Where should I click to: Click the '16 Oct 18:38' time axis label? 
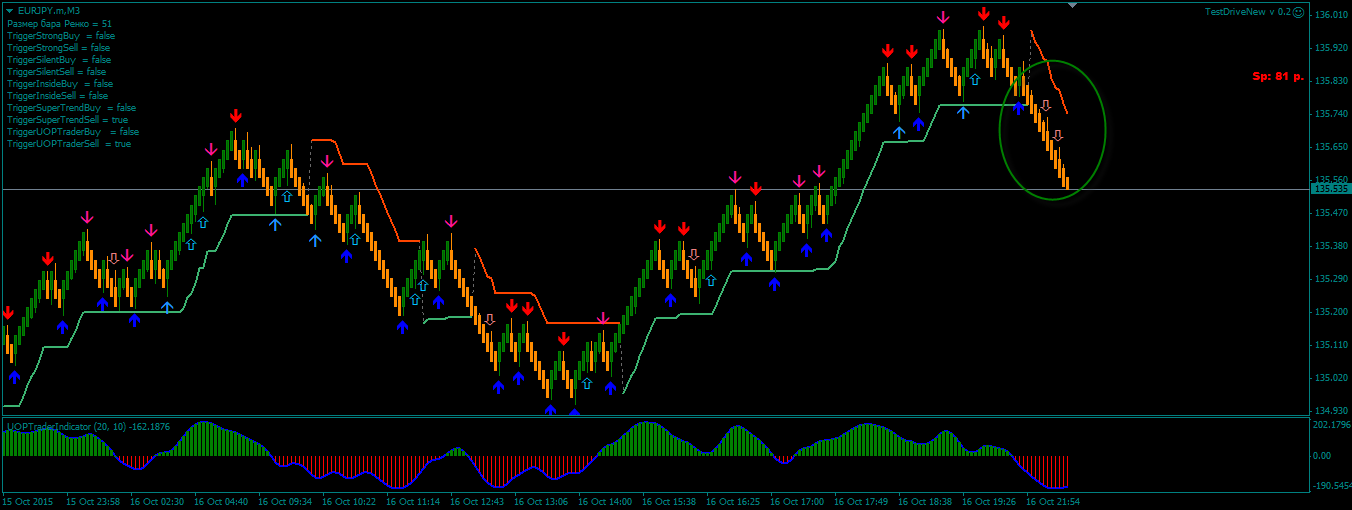tap(925, 501)
